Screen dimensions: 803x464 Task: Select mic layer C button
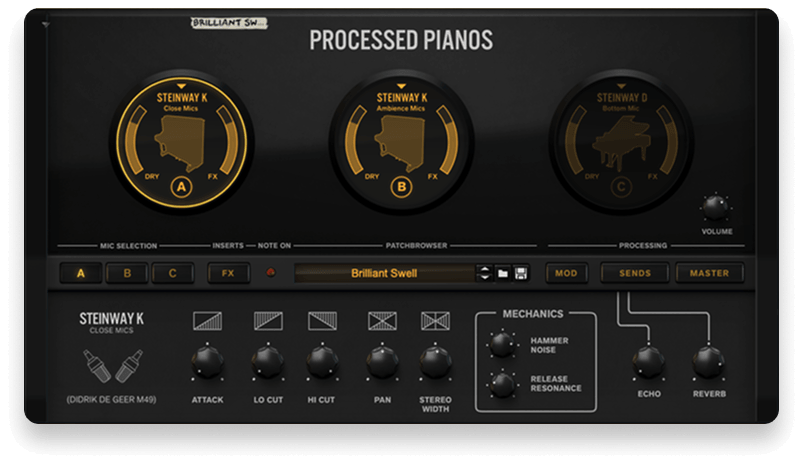(173, 273)
